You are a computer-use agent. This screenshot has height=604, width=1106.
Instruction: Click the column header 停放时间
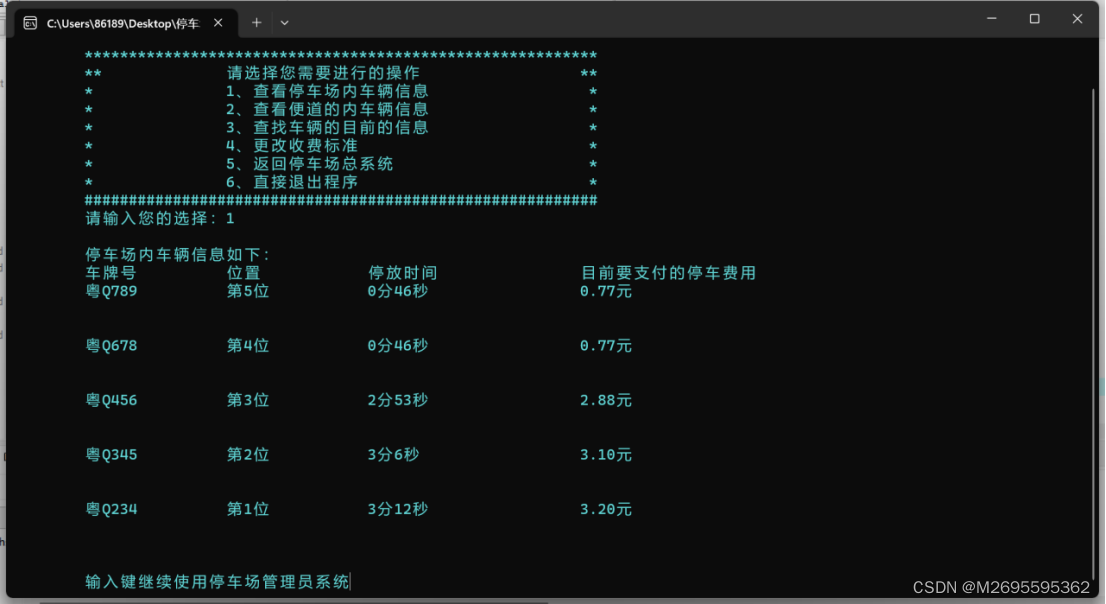(x=403, y=273)
